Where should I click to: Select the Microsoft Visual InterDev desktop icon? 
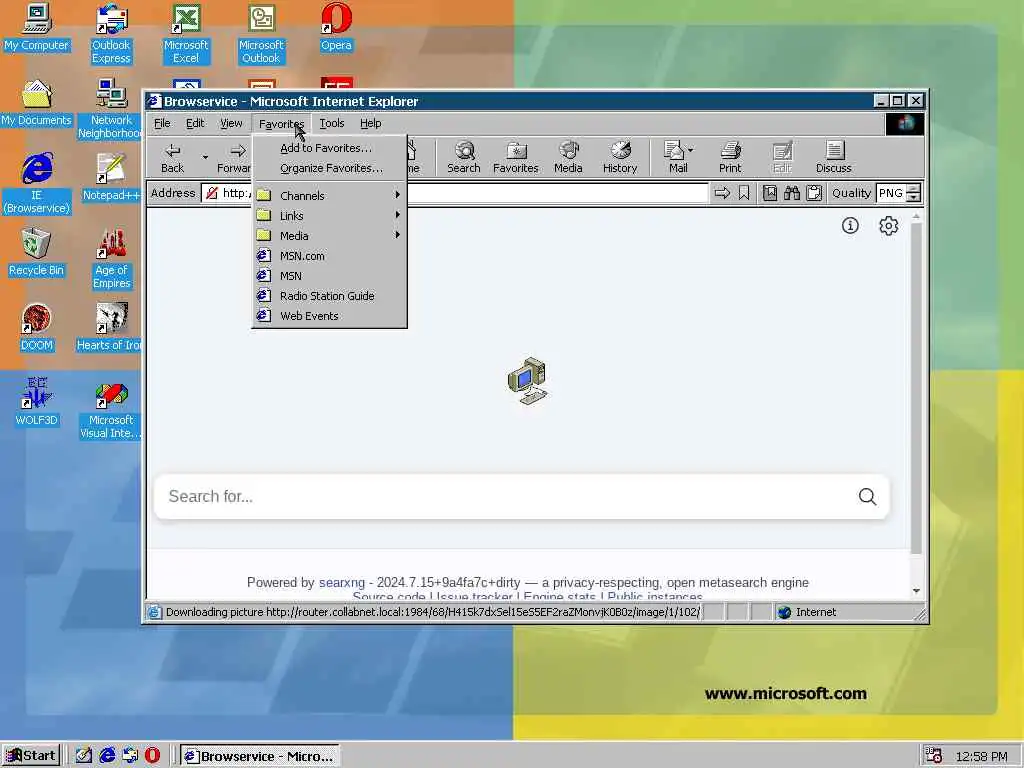point(111,409)
